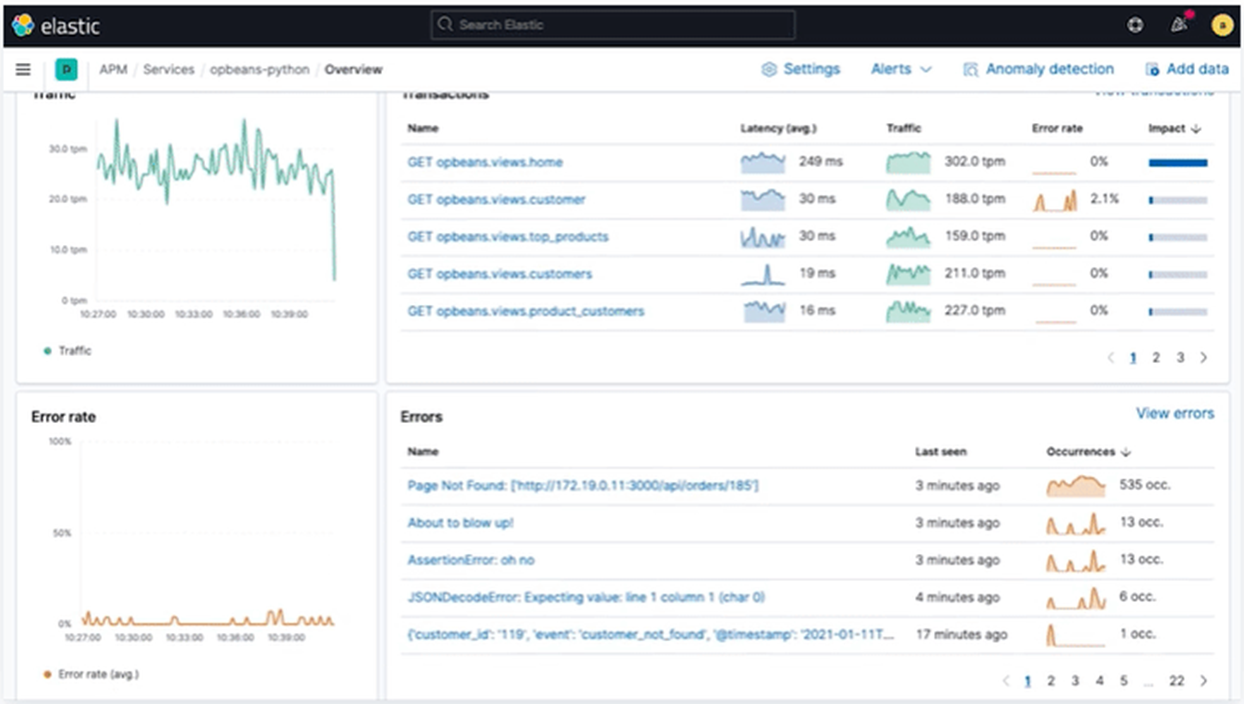Click impact bar for opbeans.views.home
This screenshot has width=1244, height=704.
click(1178, 162)
